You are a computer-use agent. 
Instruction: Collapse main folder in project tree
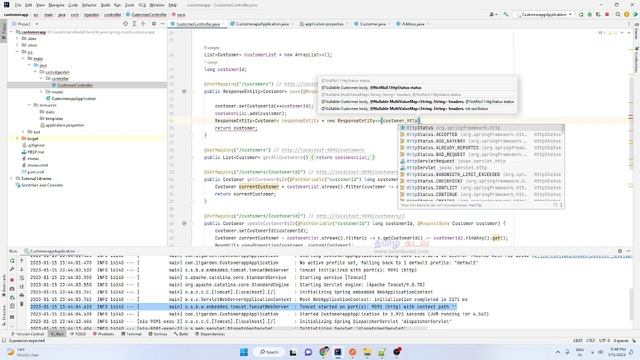(x=24, y=58)
